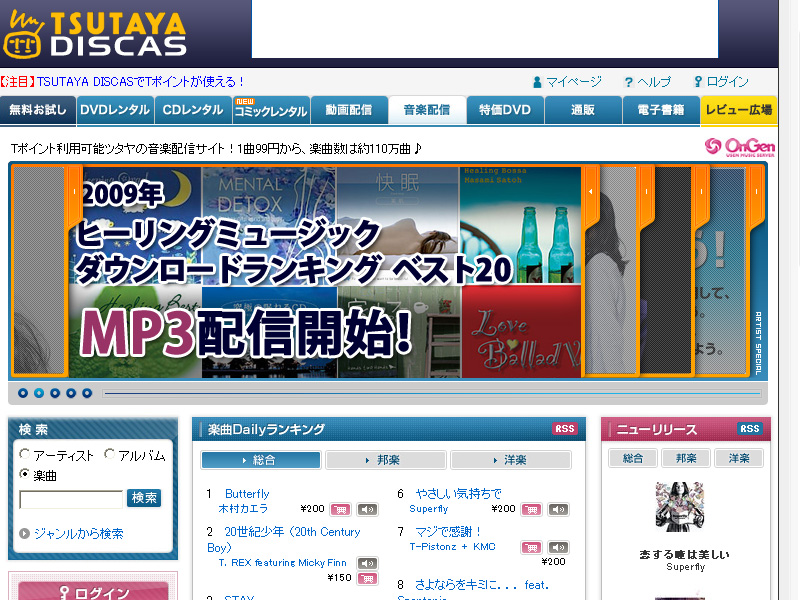Open RSS feed for 楽曲Dailyランキング
Screen dimensions: 800x600
click(x=565, y=429)
